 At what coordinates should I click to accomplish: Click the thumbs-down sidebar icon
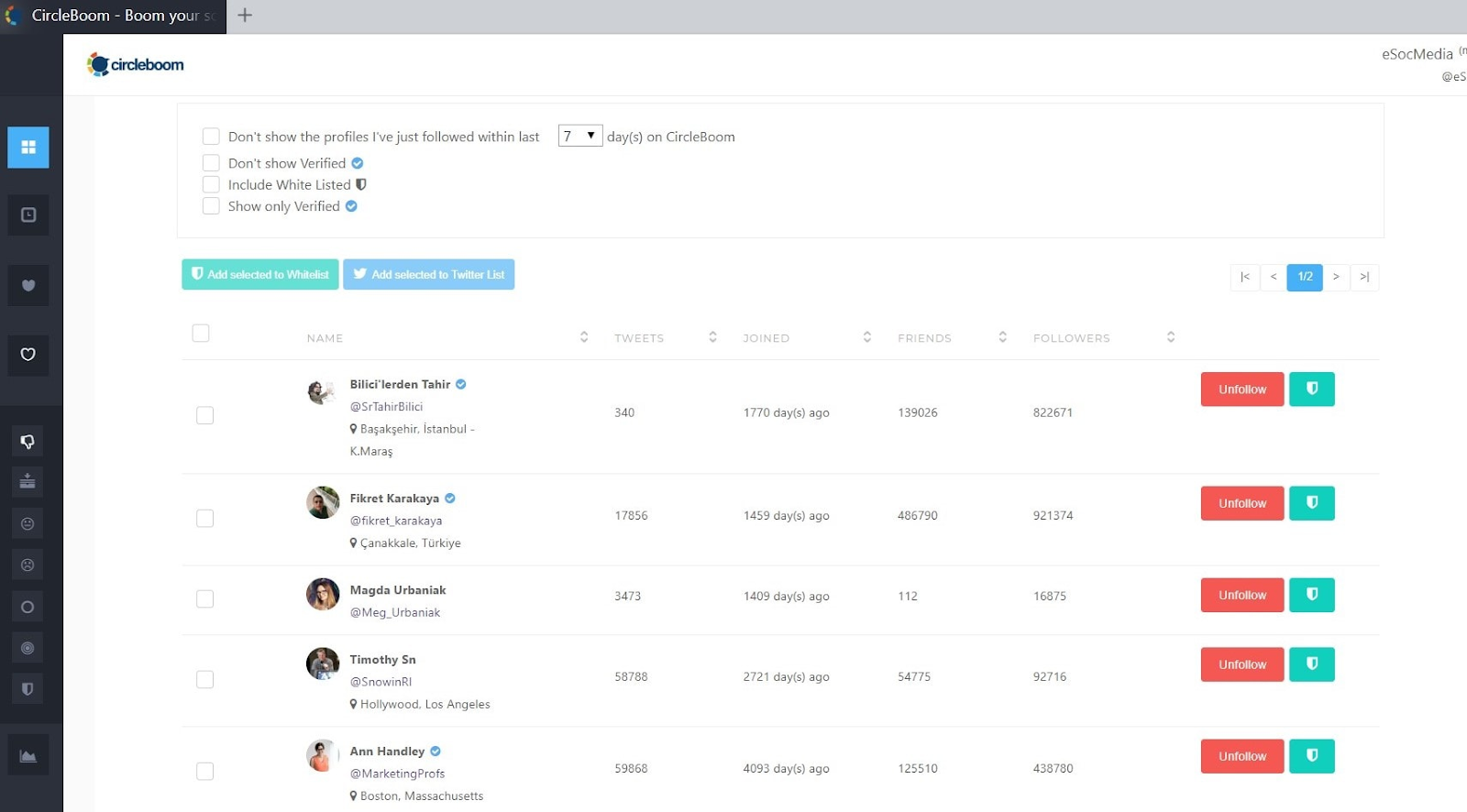28,442
